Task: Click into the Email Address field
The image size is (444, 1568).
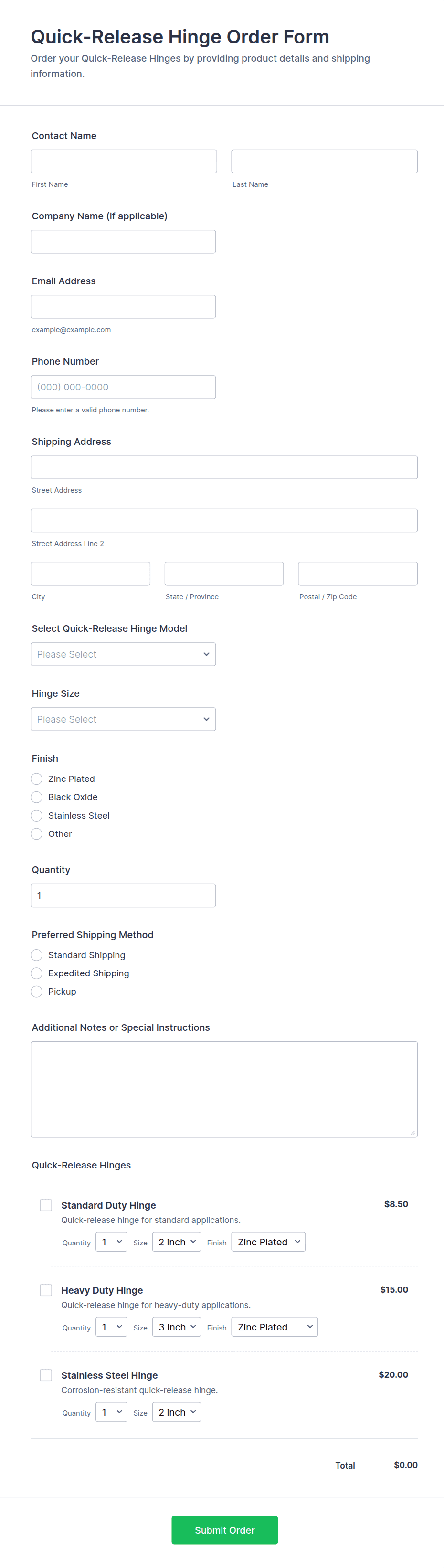Action: 123,307
